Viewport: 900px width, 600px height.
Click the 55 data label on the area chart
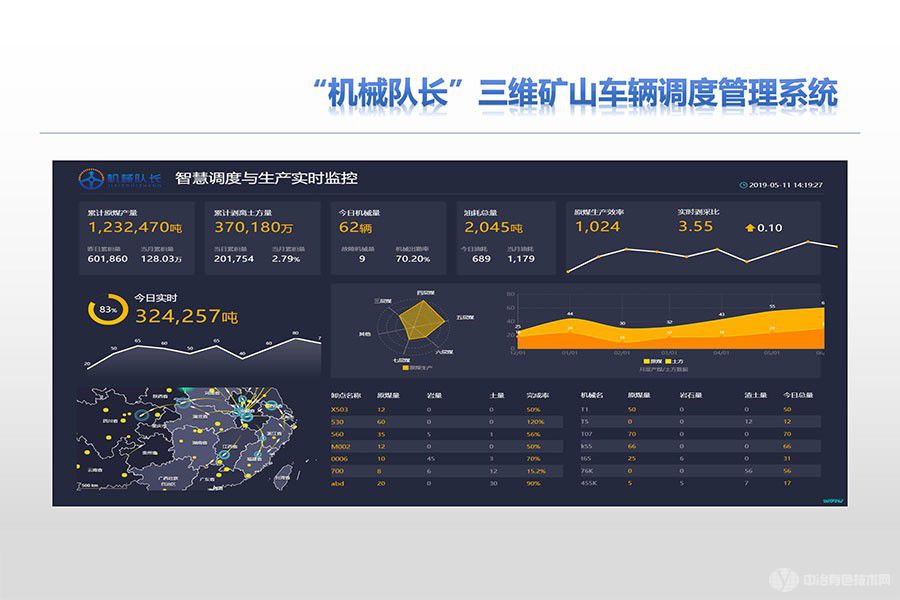point(772,307)
